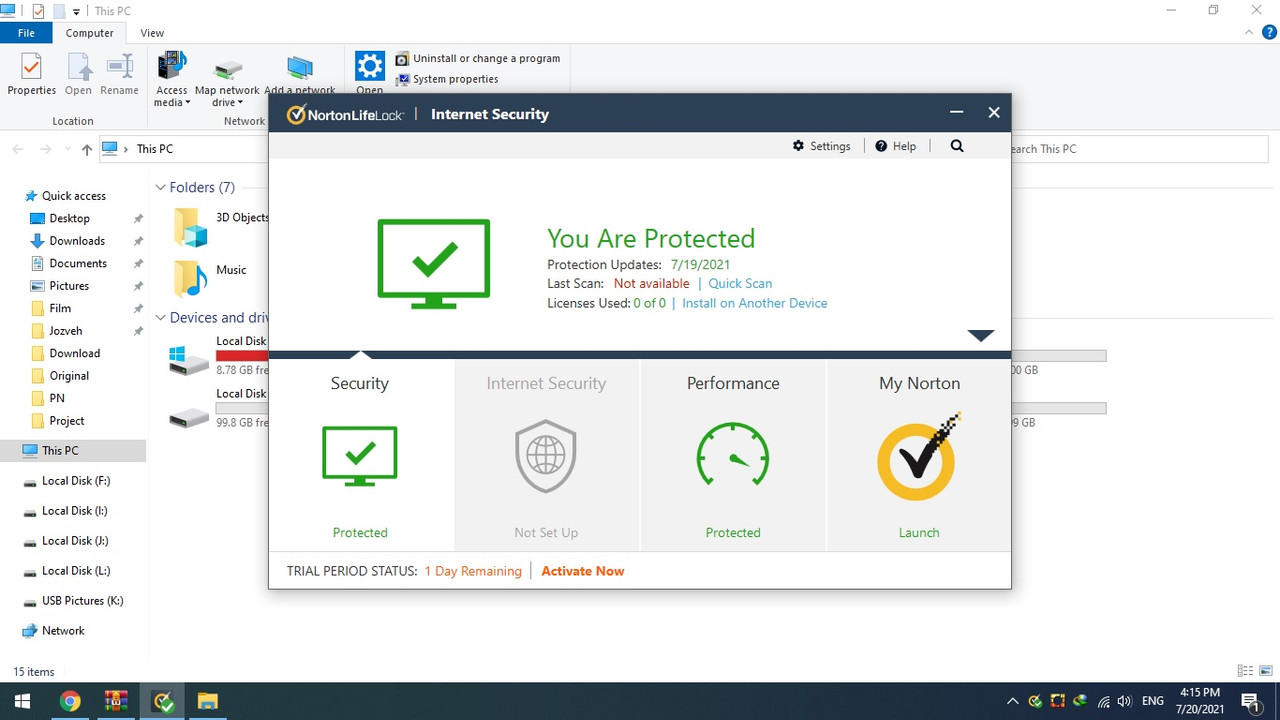Show hidden system tray icons
Screen dimensions: 1280x720
pos(1012,702)
